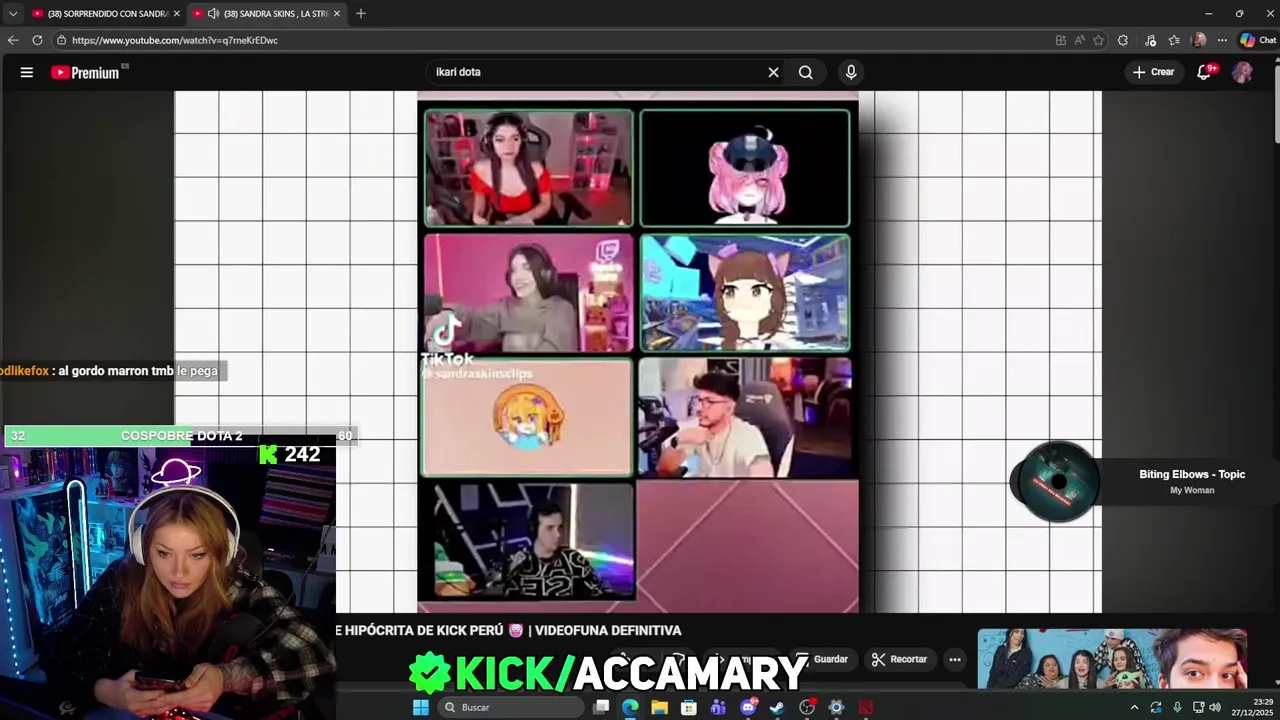Open a new browser tab
Image resolution: width=1280 pixels, height=720 pixels.
pos(361,14)
